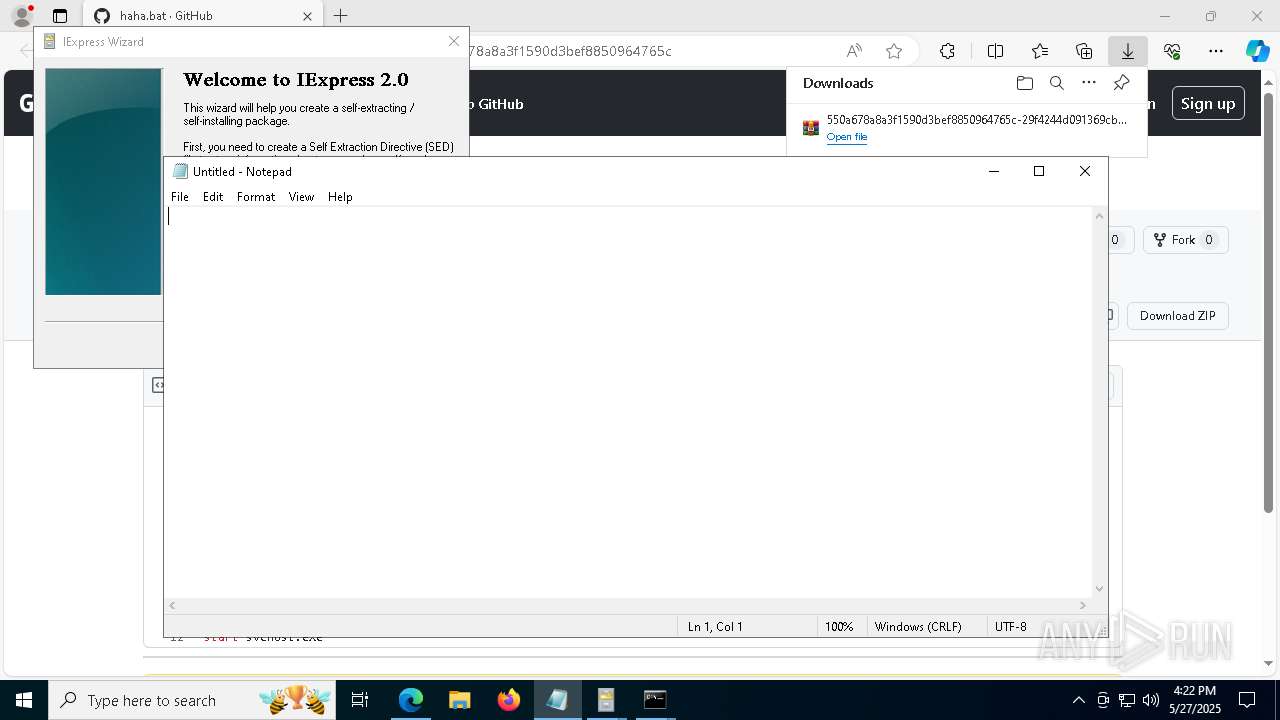Open the Copilot icon in Edge
The image size is (1280, 720).
tap(1258, 51)
